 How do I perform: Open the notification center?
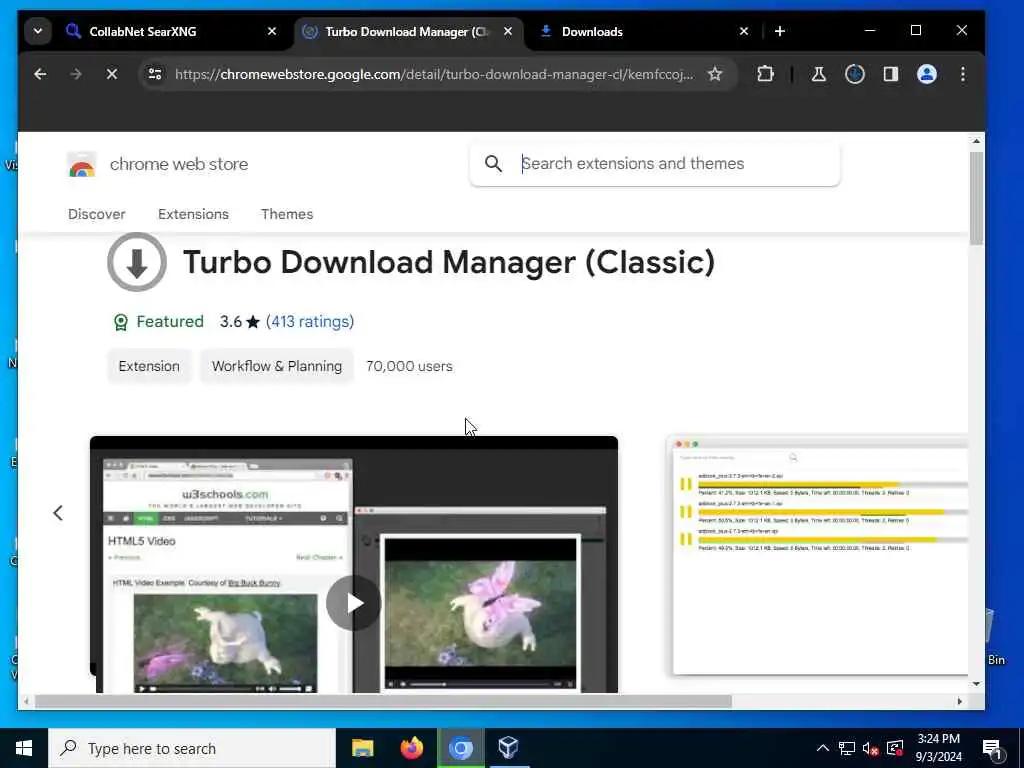pyautogui.click(x=992, y=749)
